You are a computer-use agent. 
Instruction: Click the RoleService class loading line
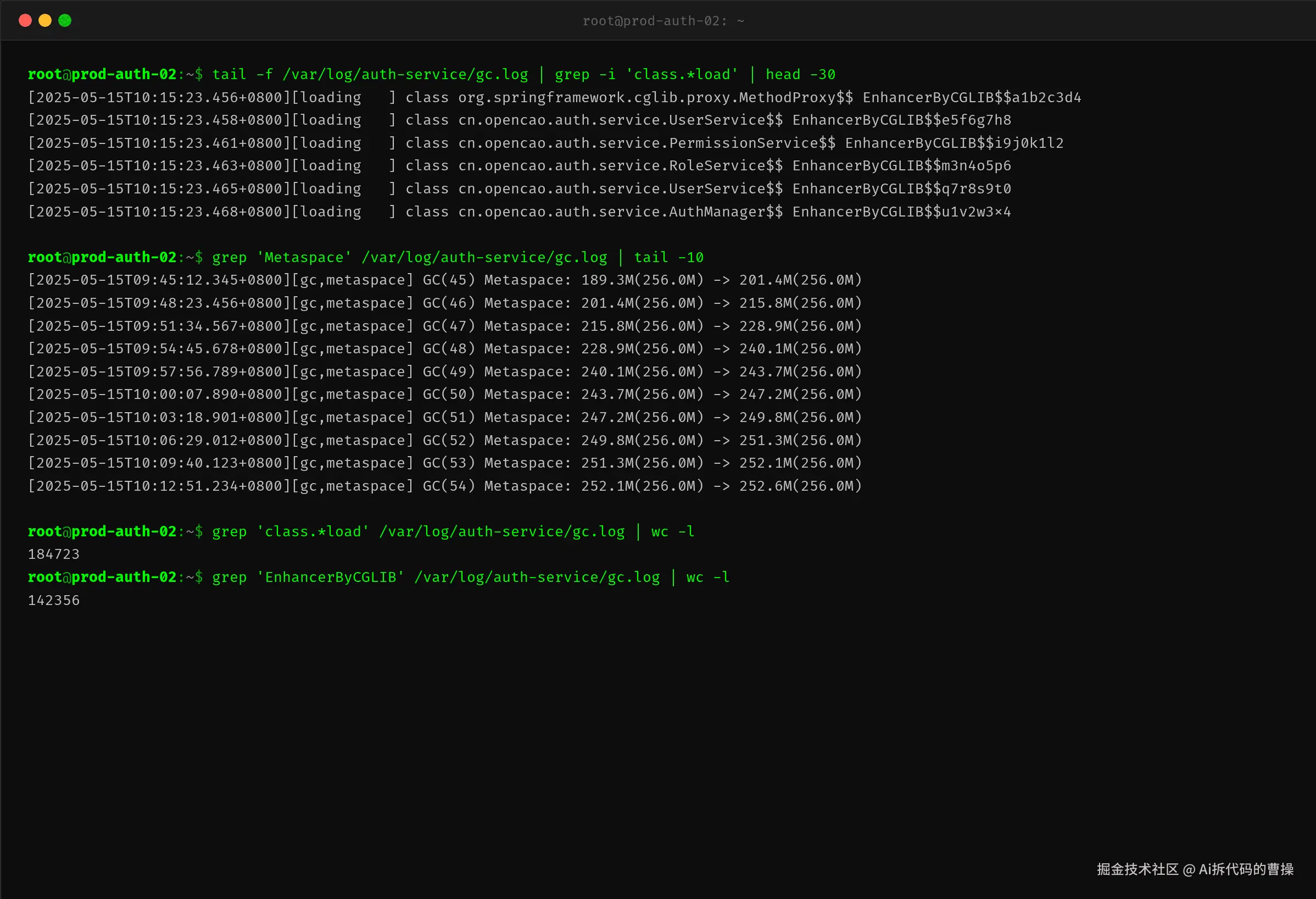click(x=519, y=165)
